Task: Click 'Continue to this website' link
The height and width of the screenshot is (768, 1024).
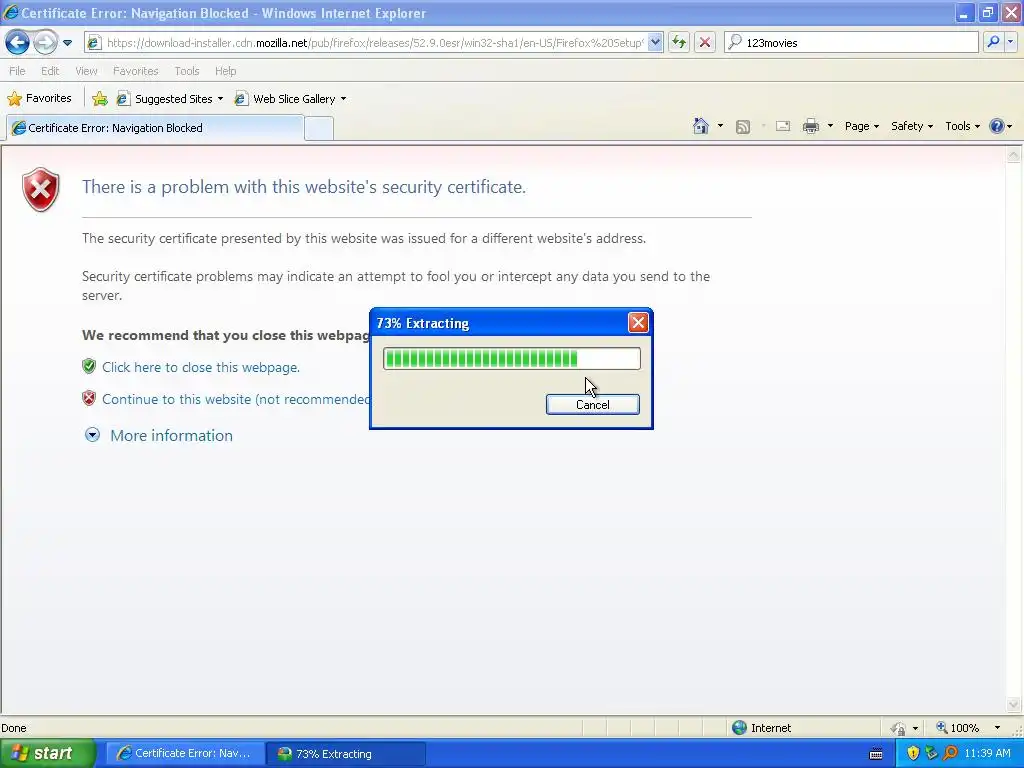Action: pyautogui.click(x=236, y=399)
